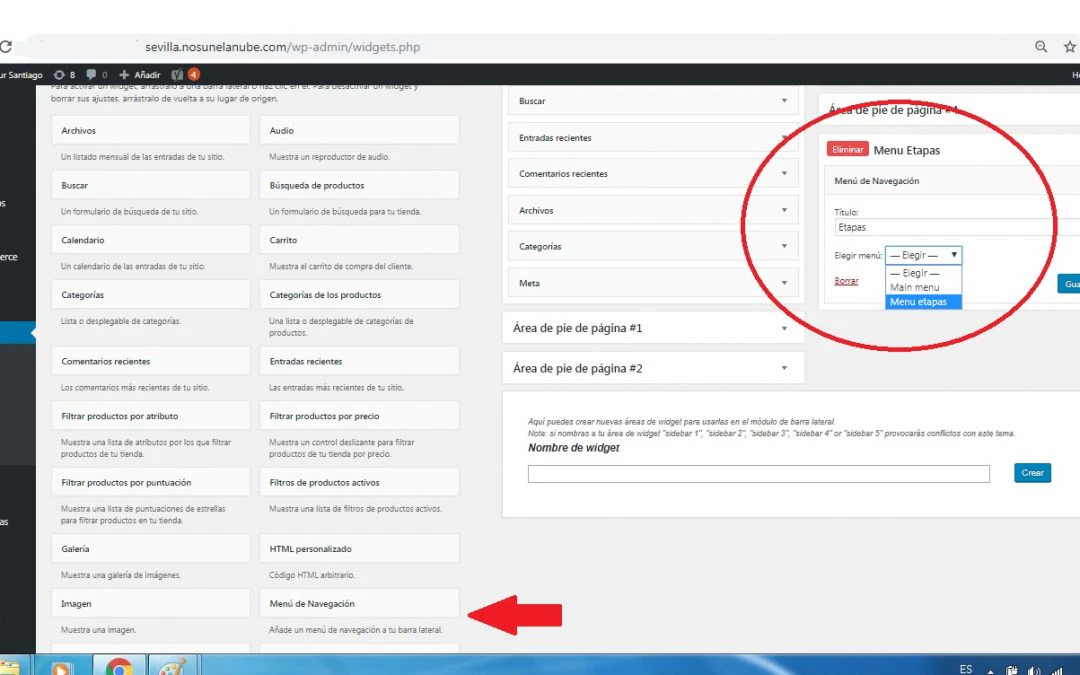This screenshot has width=1080, height=675.
Task: Expand the Área de pie de página #1 panel
Action: (x=784, y=328)
